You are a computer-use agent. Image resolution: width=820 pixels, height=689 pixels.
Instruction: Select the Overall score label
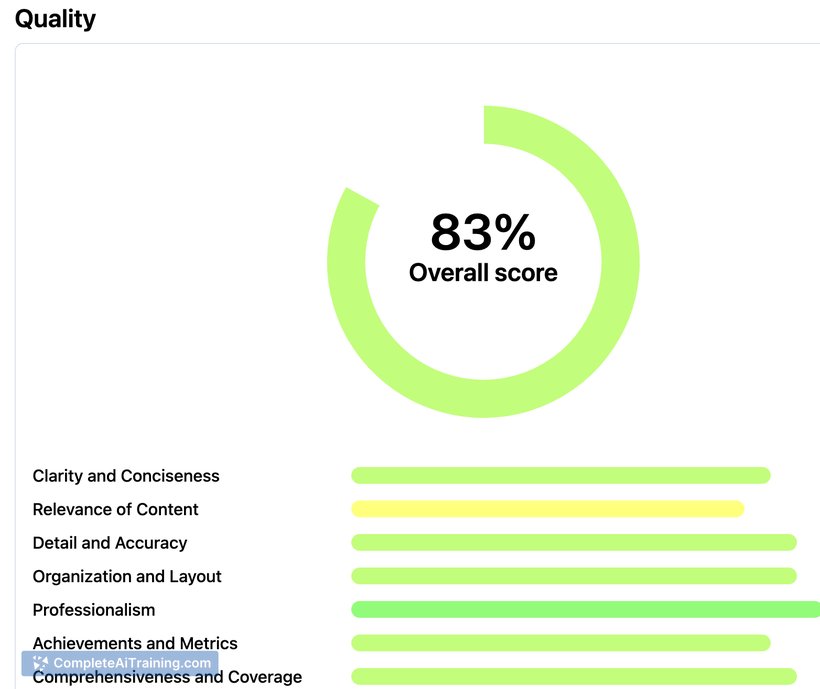[483, 273]
